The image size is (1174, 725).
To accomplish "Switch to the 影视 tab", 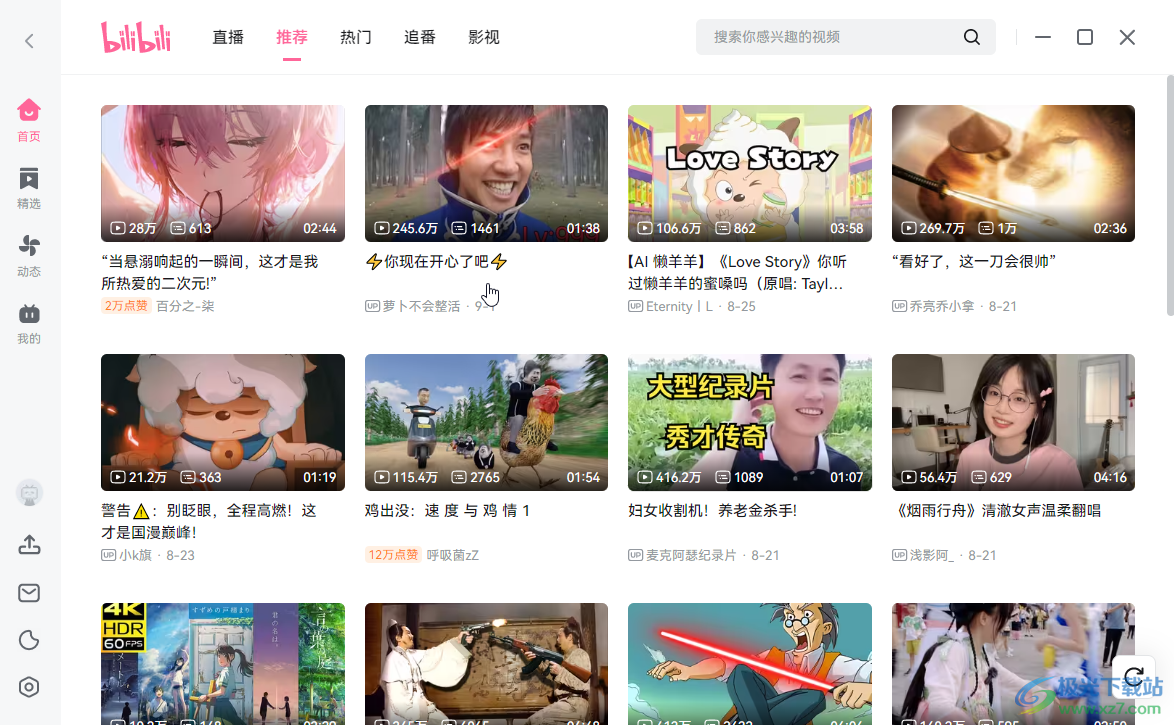I will 484,37.
